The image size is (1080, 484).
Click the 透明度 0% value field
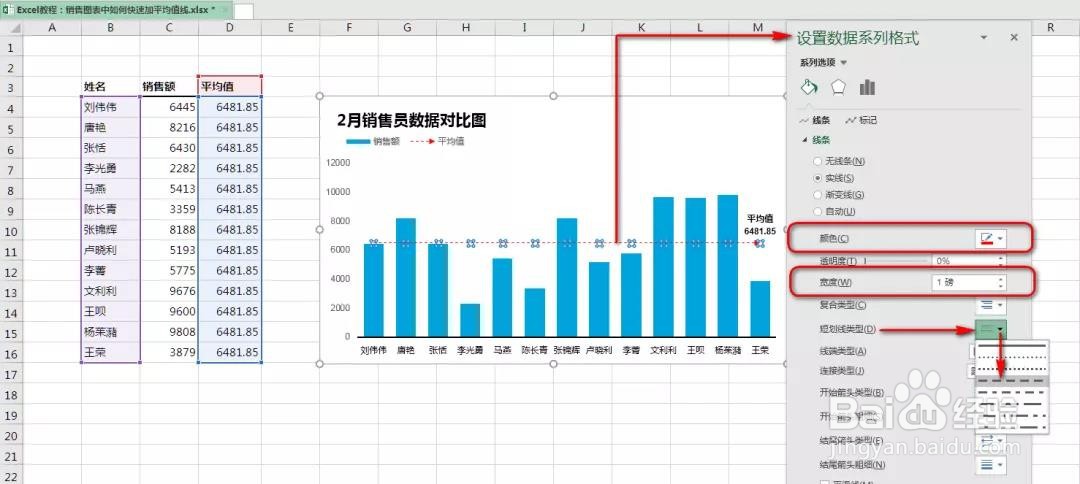pyautogui.click(x=963, y=261)
